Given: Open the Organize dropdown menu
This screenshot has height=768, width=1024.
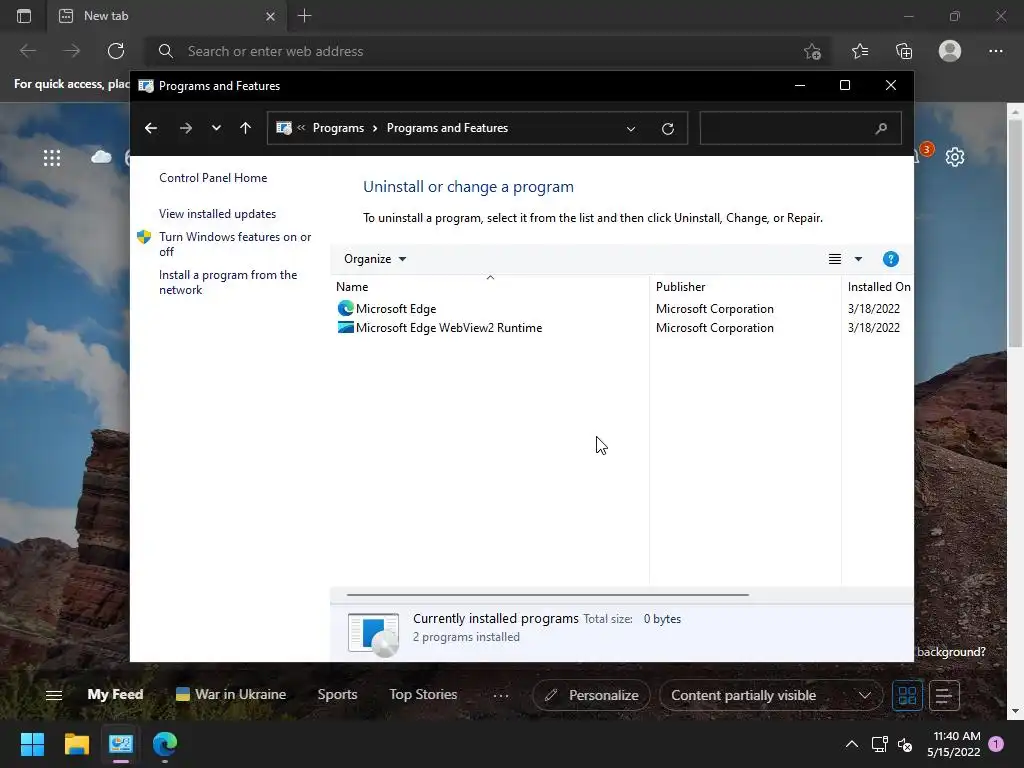Looking at the screenshot, I should [375, 259].
